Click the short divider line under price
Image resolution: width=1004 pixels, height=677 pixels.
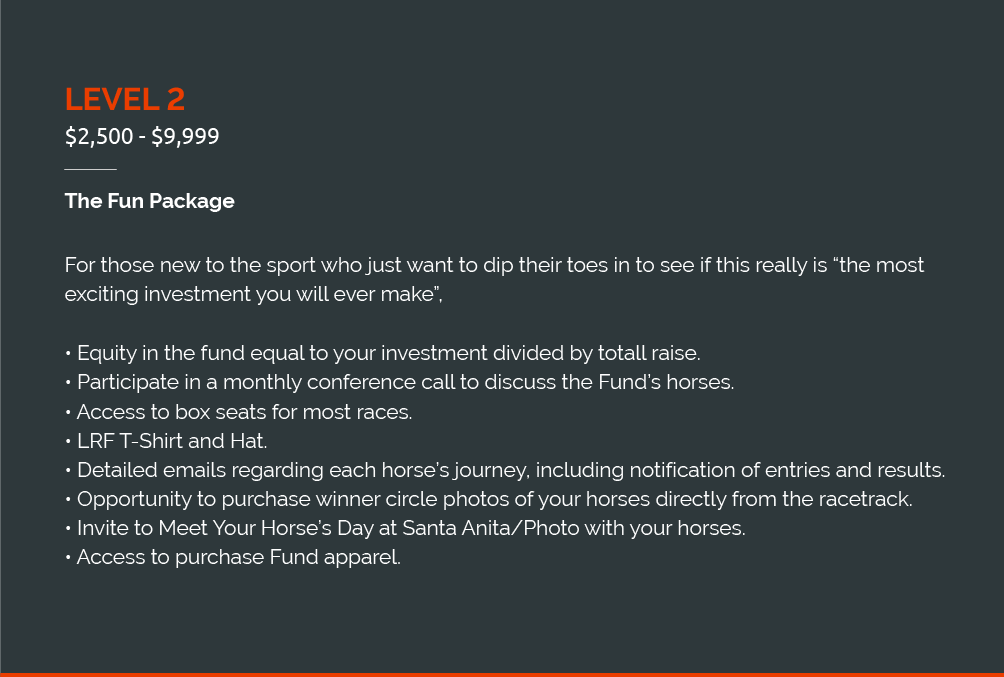[x=90, y=170]
